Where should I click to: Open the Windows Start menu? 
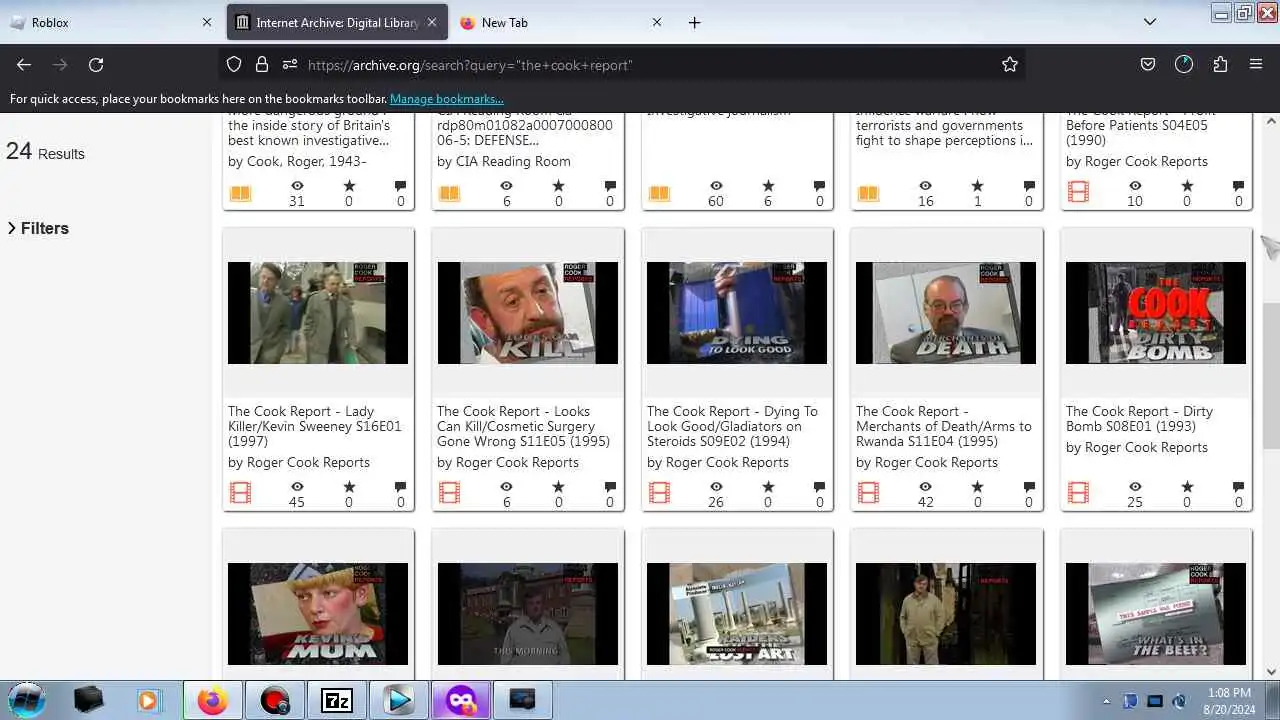click(x=26, y=700)
